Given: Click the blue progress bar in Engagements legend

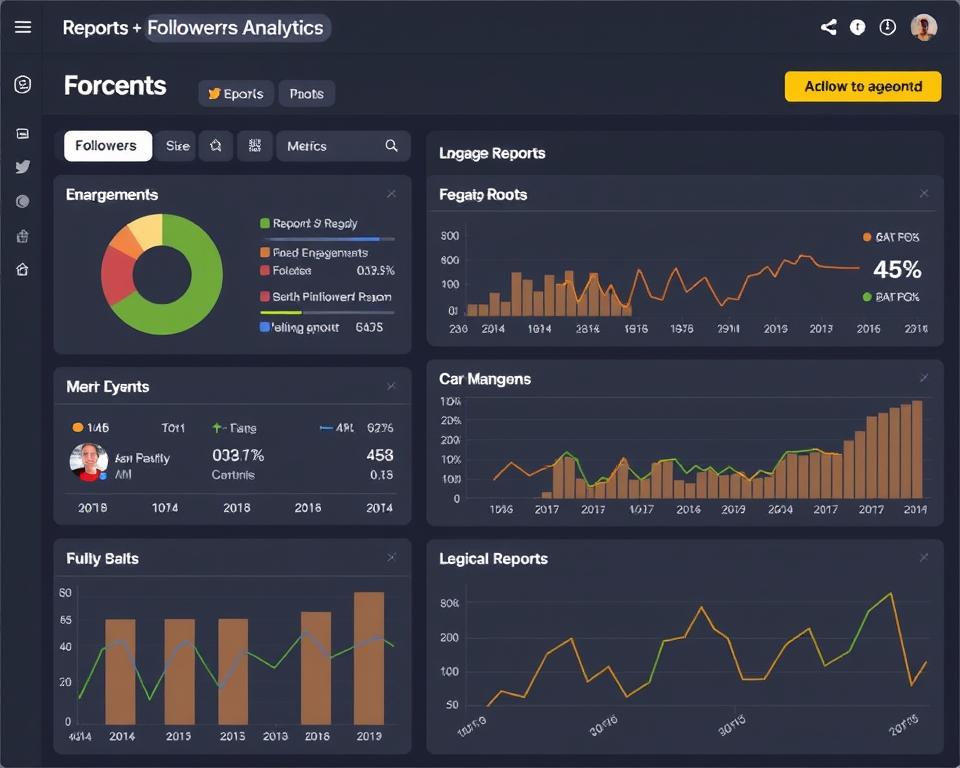Looking at the screenshot, I should click(330, 238).
